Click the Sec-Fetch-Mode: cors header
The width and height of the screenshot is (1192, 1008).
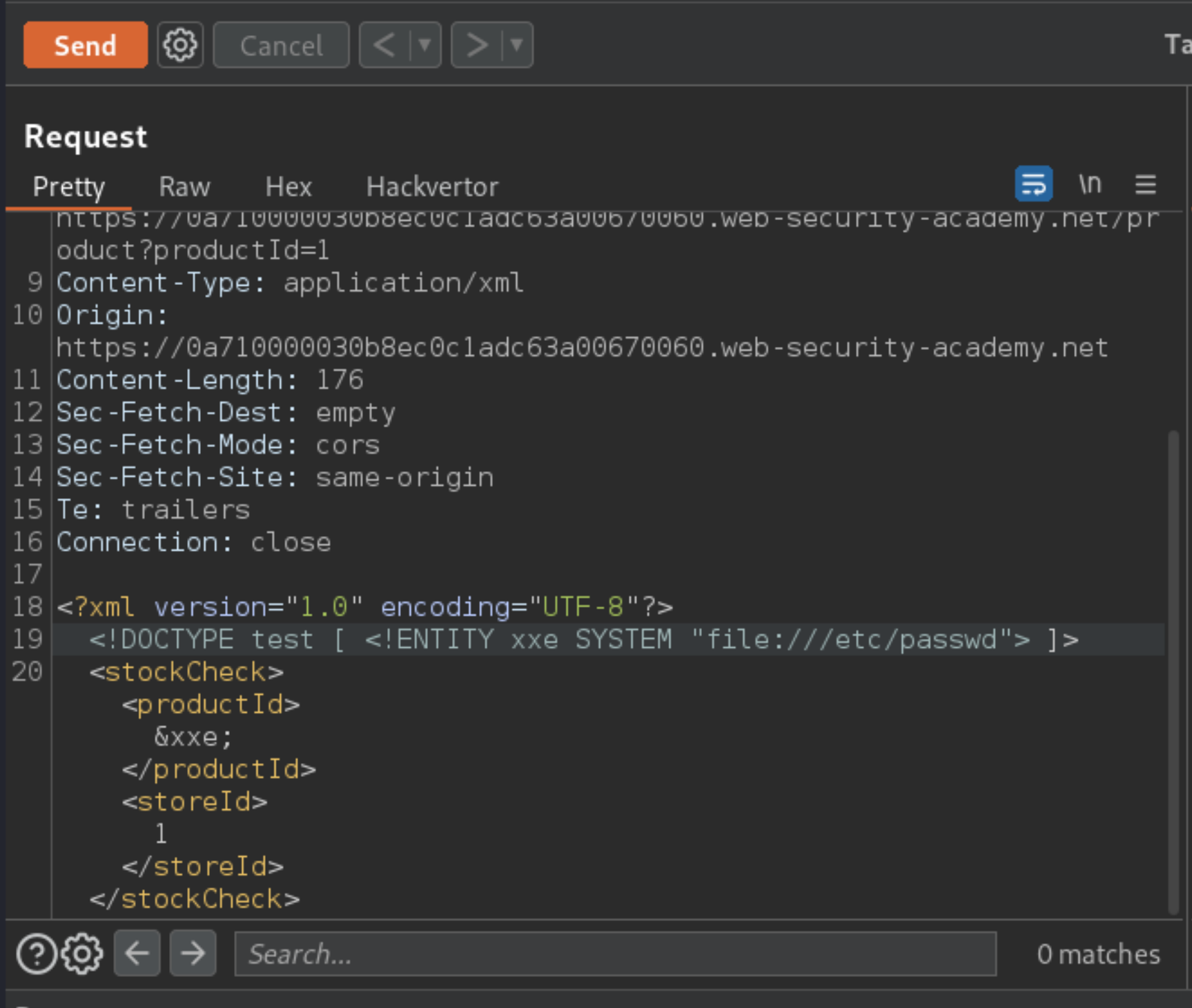[218, 445]
